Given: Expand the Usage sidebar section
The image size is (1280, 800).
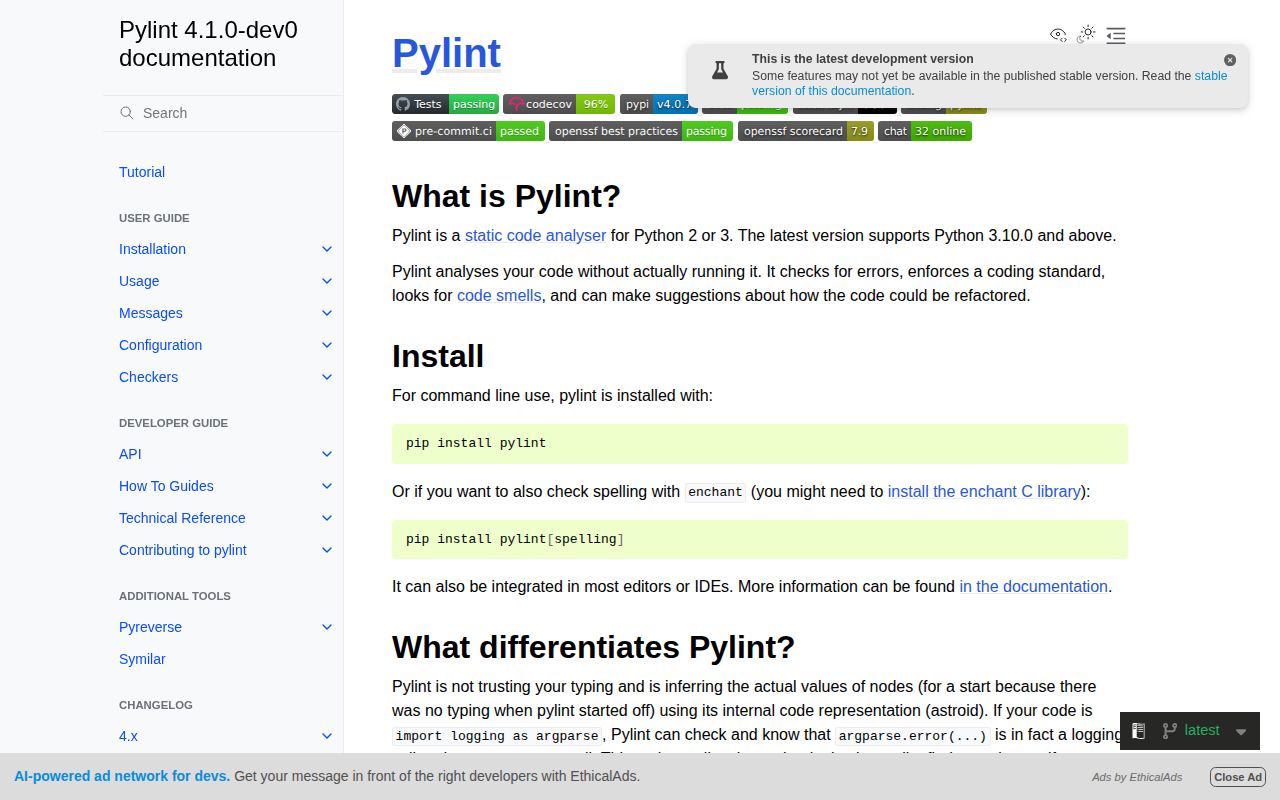Looking at the screenshot, I should [327, 281].
